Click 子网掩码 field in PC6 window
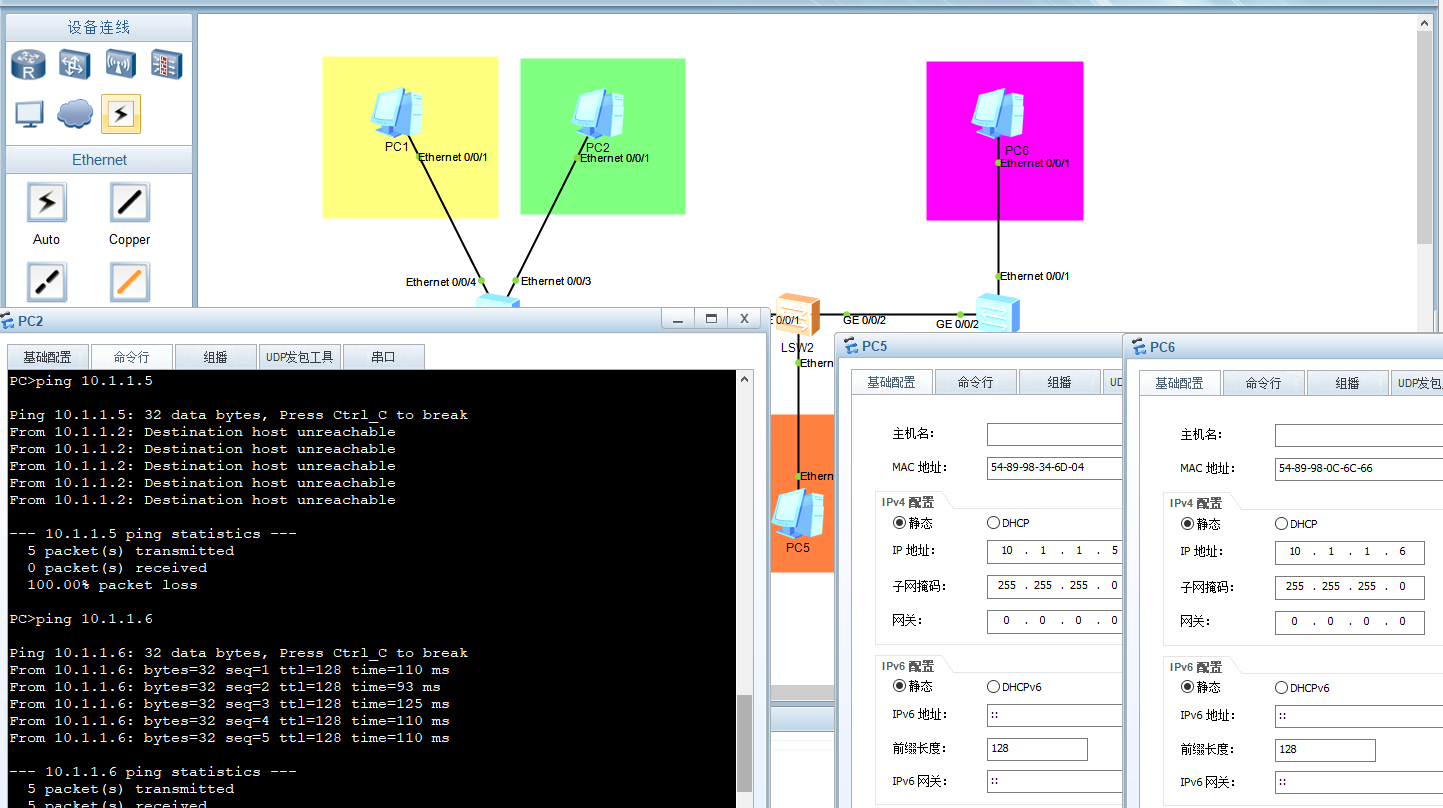The height and width of the screenshot is (808, 1443). [1349, 587]
